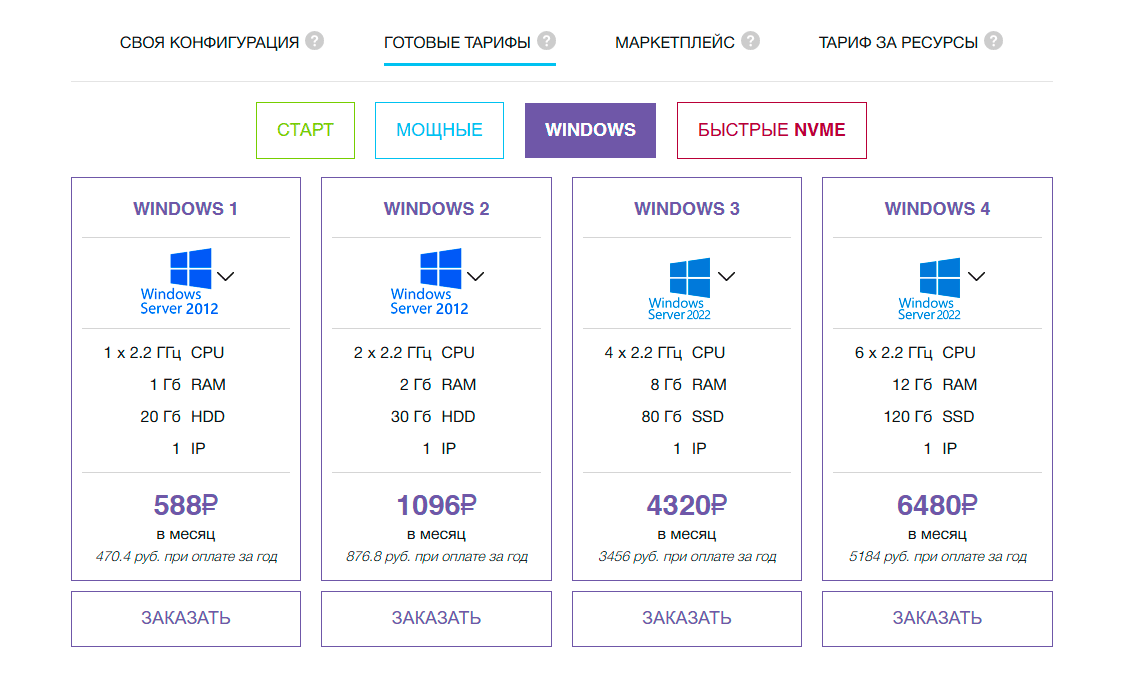1132x691 pixels.
Task: Click the 1 x 2.2 ГГц CPU line
Action: pos(164,353)
